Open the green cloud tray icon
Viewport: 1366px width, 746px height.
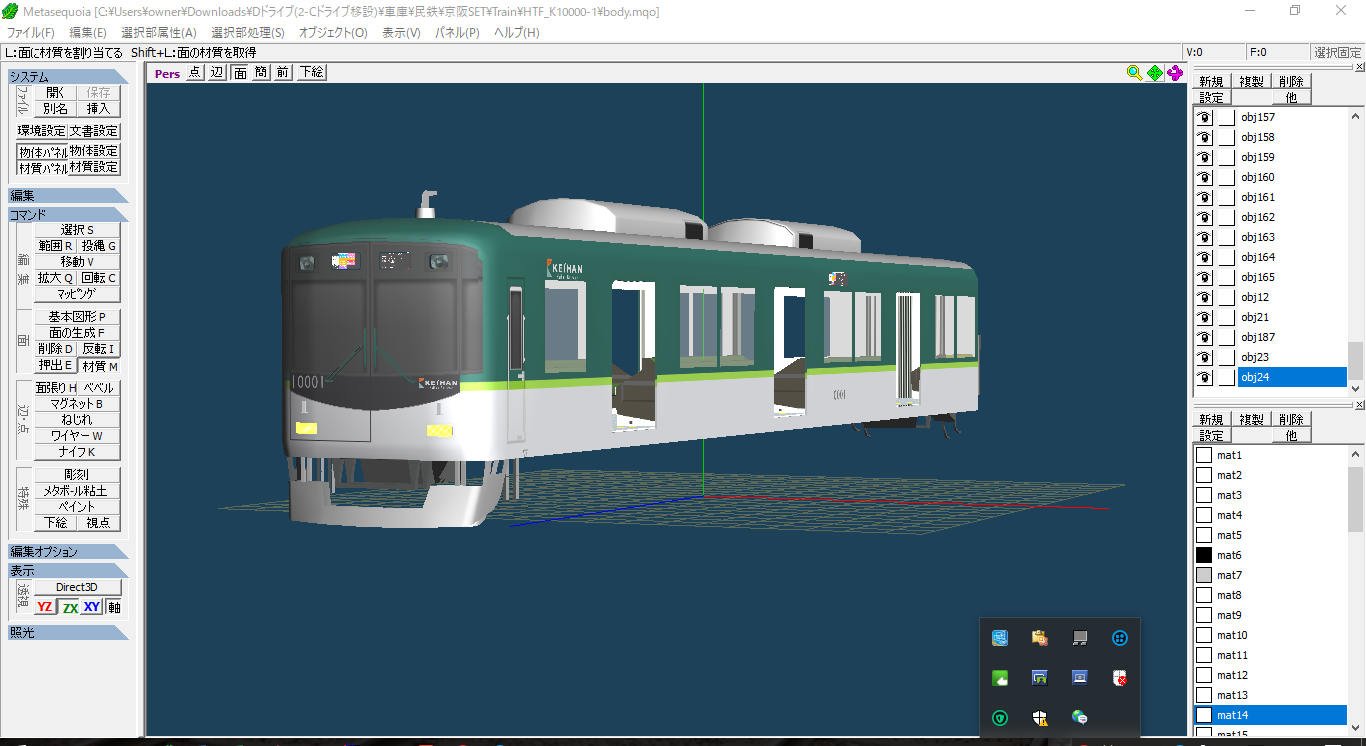point(999,678)
